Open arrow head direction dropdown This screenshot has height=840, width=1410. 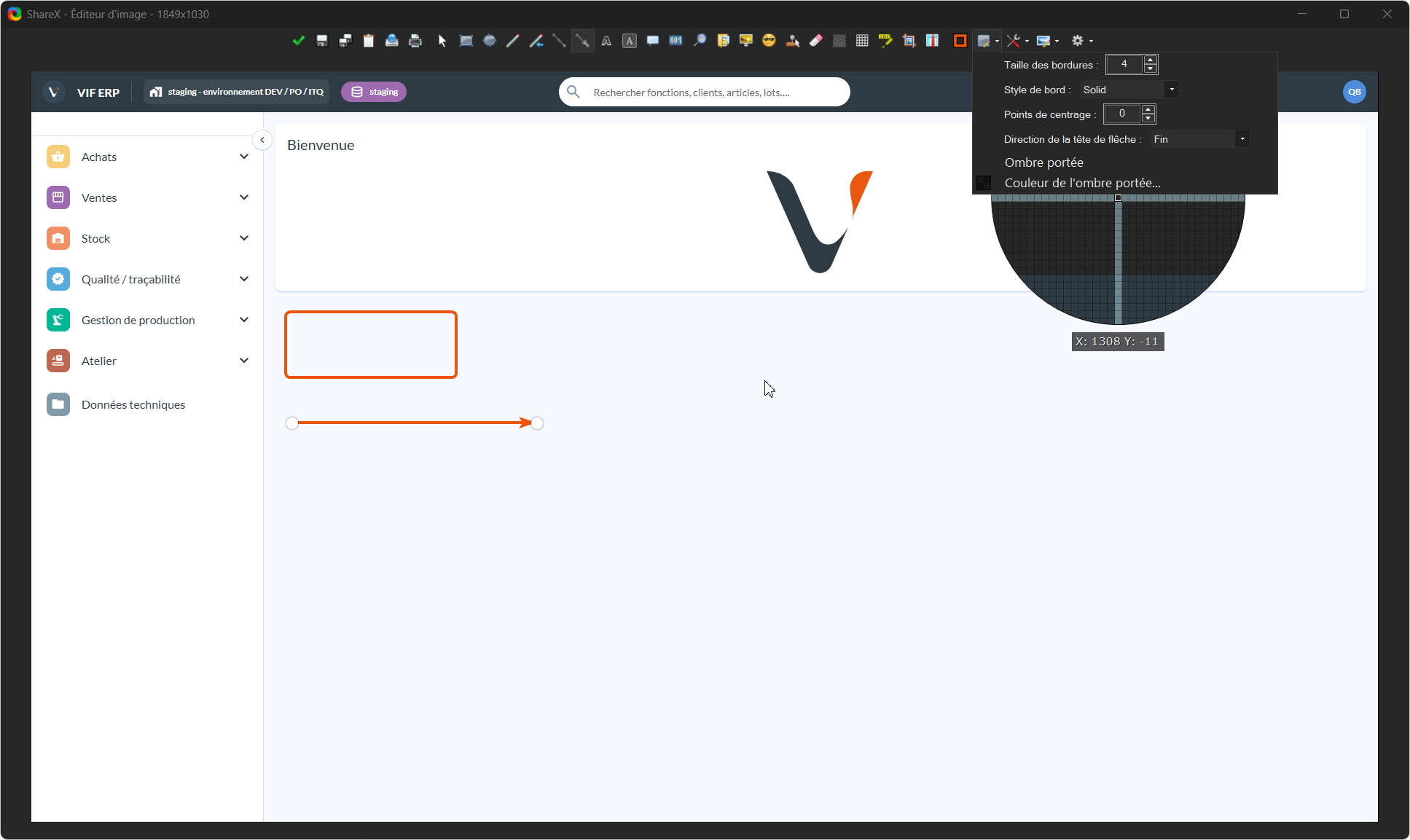pos(1200,139)
